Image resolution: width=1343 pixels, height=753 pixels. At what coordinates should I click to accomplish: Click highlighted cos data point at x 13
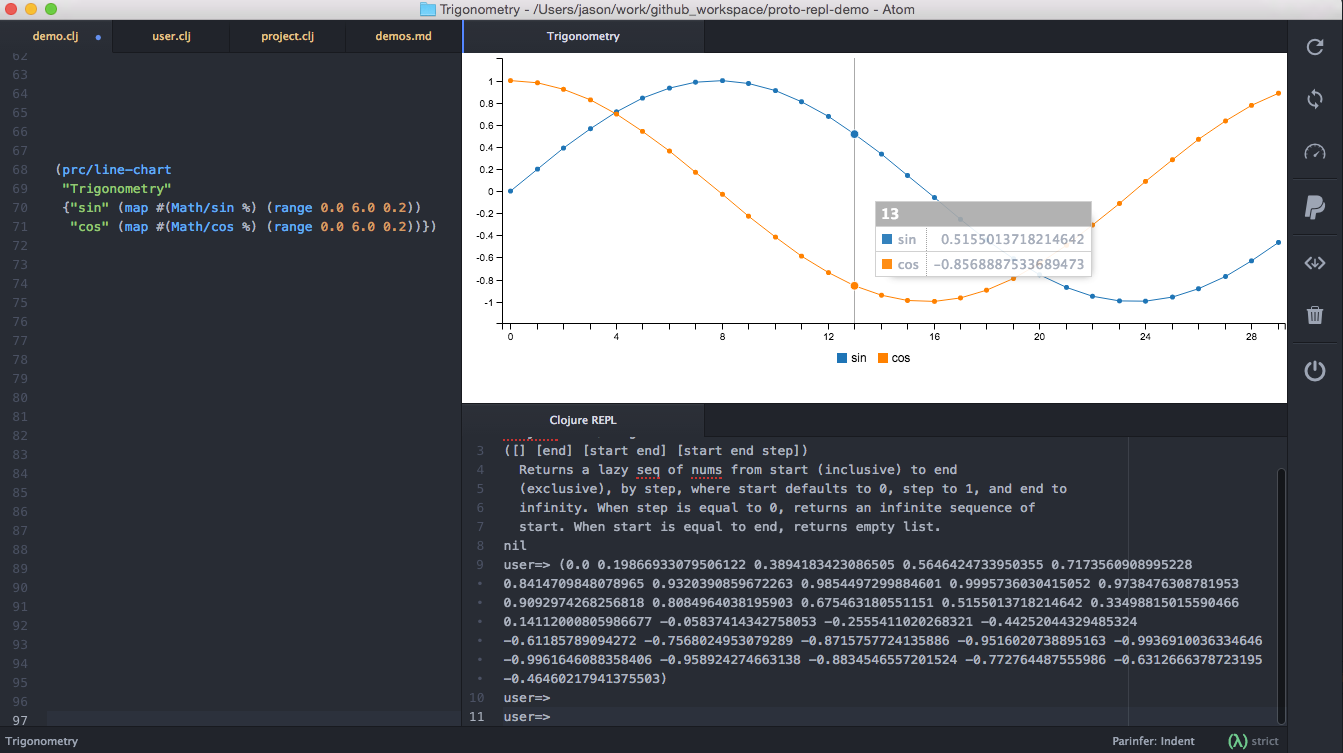click(854, 286)
